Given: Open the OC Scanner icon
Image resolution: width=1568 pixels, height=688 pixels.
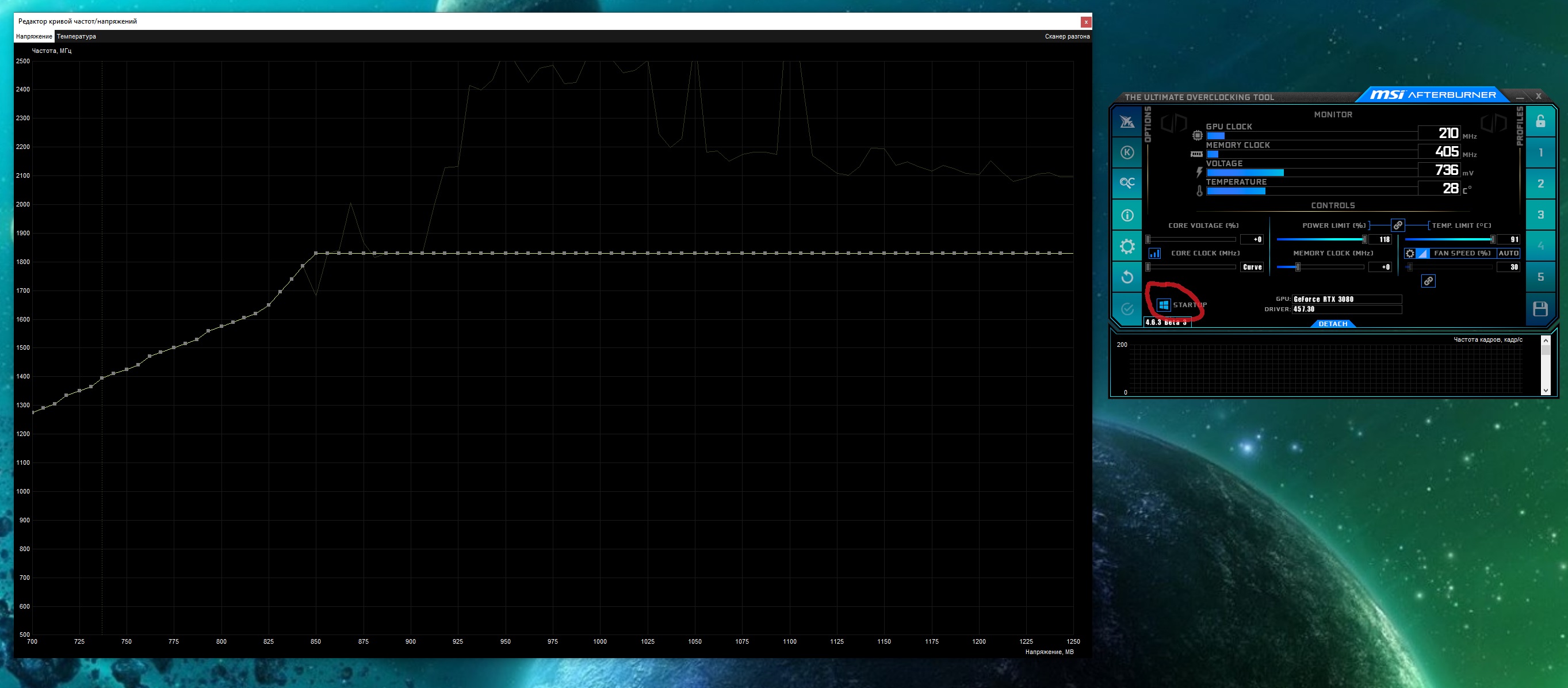Looking at the screenshot, I should coord(1127,184).
